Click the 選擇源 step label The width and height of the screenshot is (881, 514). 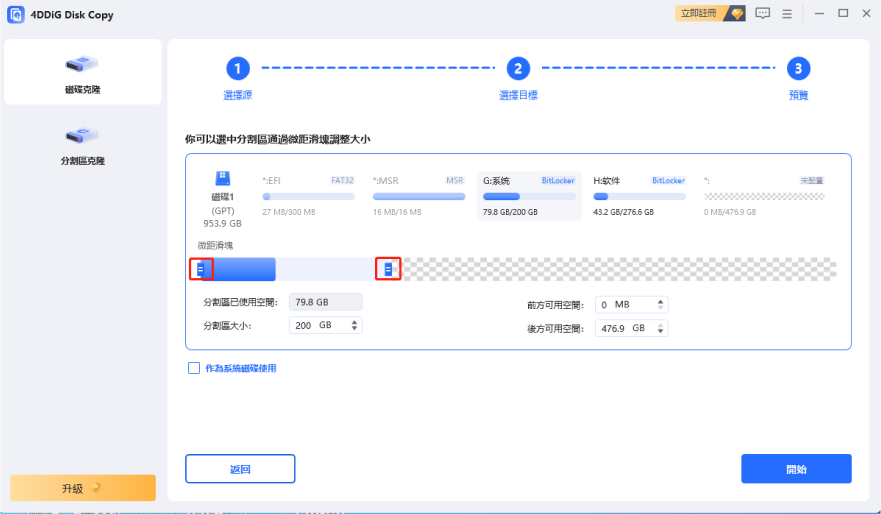[238, 95]
